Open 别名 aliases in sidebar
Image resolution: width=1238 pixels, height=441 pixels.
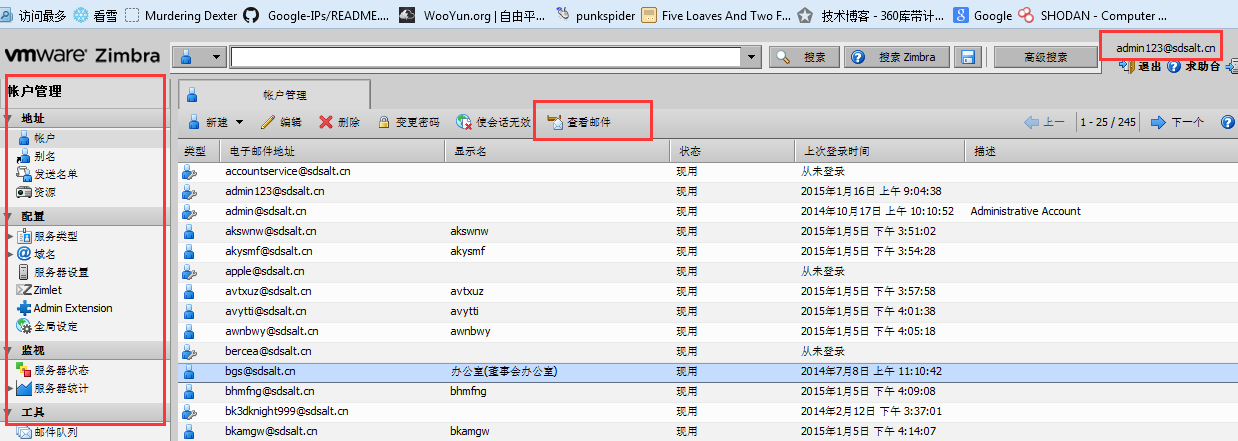[44, 156]
